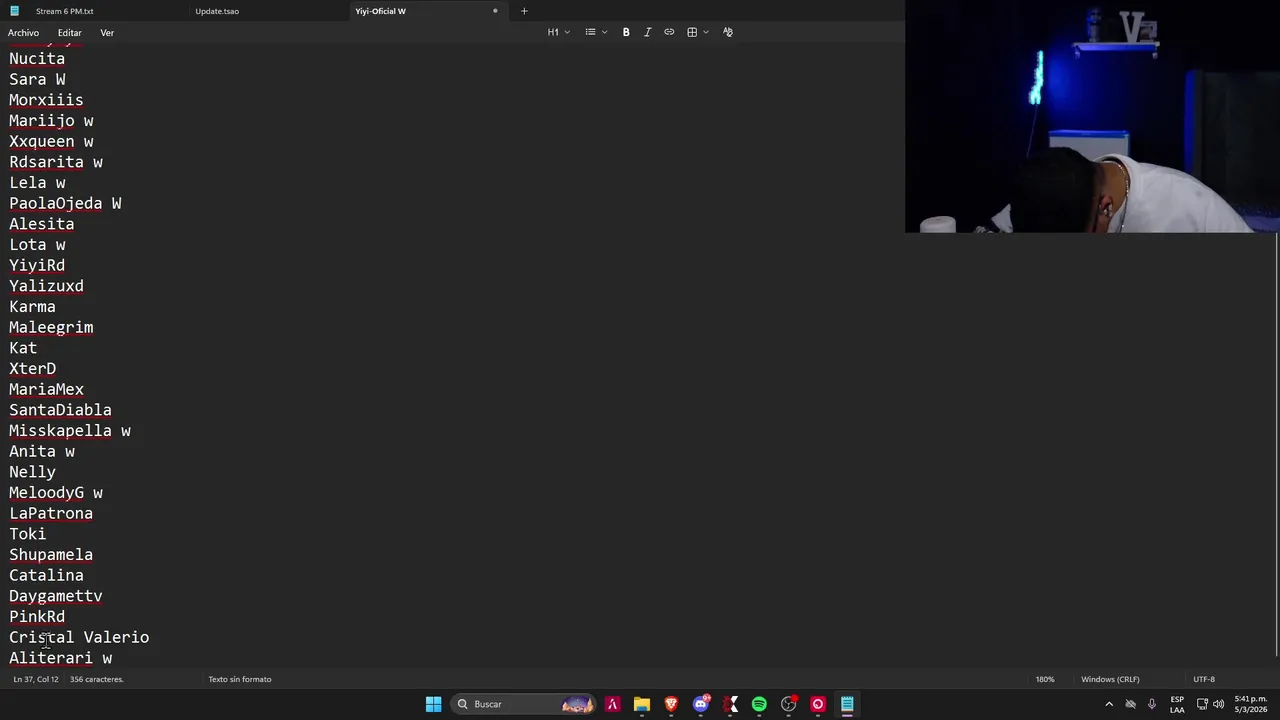
Task: Click the list formatting icon
Action: [x=590, y=32]
